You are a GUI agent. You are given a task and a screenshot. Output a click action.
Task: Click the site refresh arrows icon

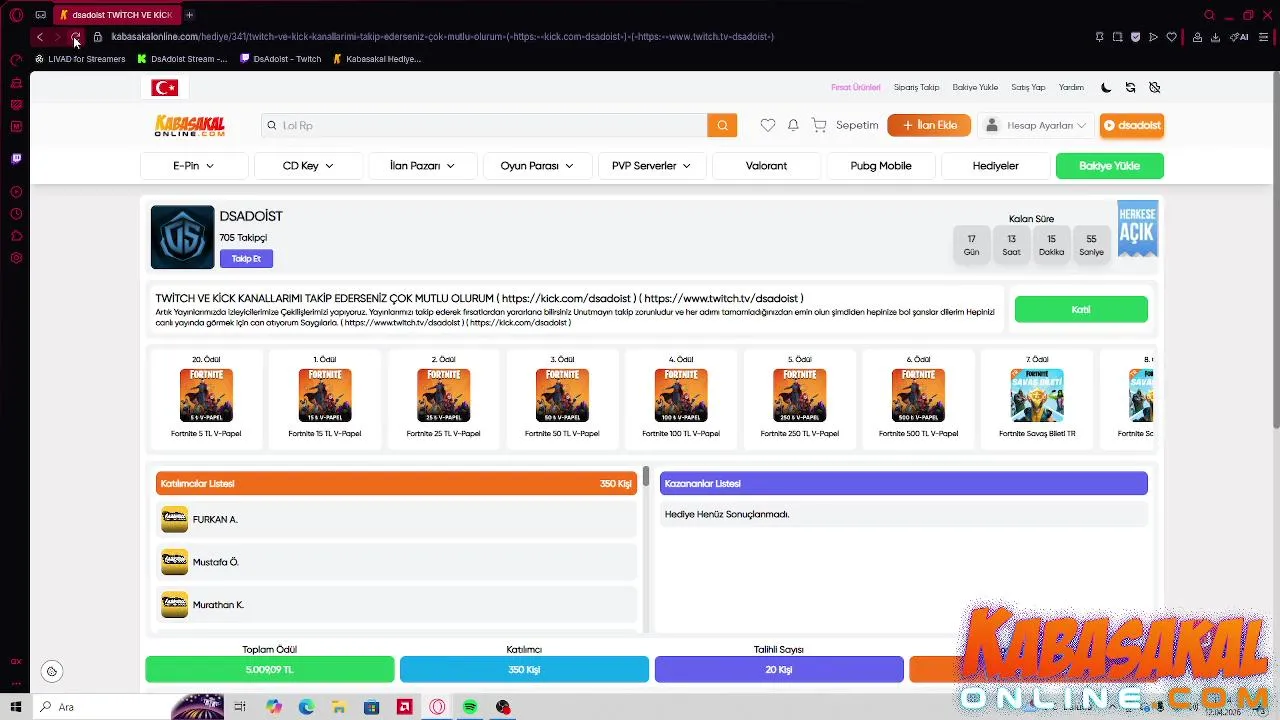[1130, 87]
